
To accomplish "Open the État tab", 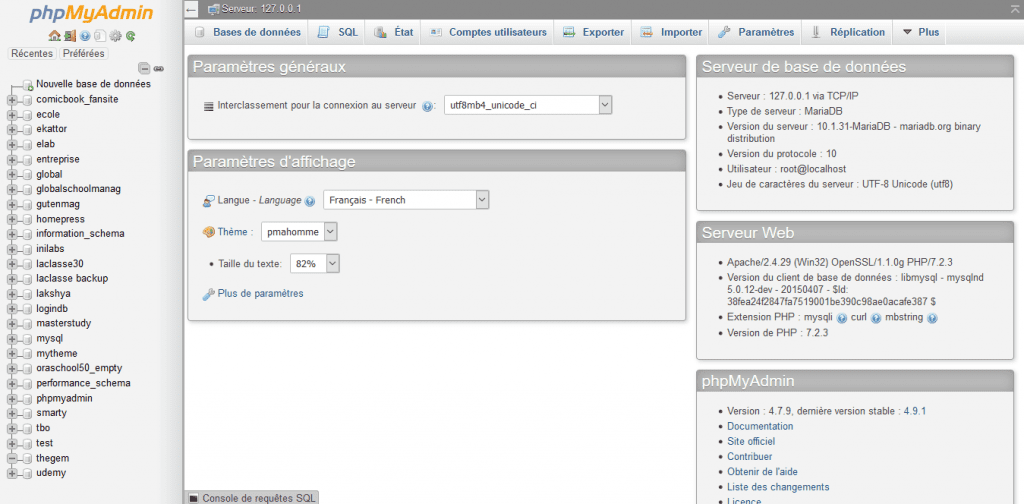I will pyautogui.click(x=394, y=32).
